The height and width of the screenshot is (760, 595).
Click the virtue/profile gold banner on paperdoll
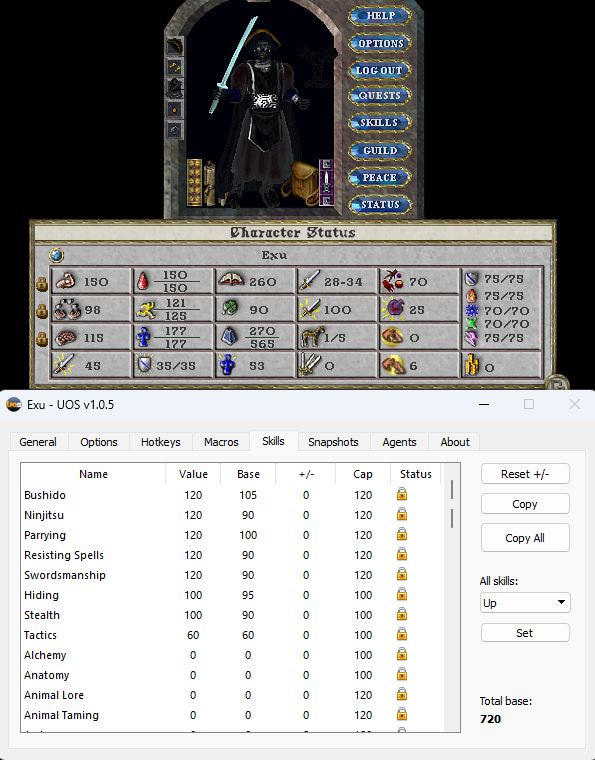194,182
